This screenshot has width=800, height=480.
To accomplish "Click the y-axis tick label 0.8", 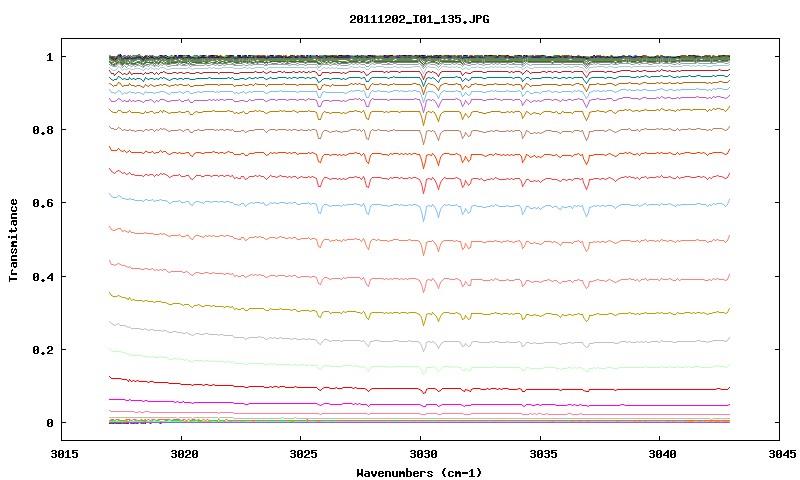I will pyautogui.click(x=43, y=130).
